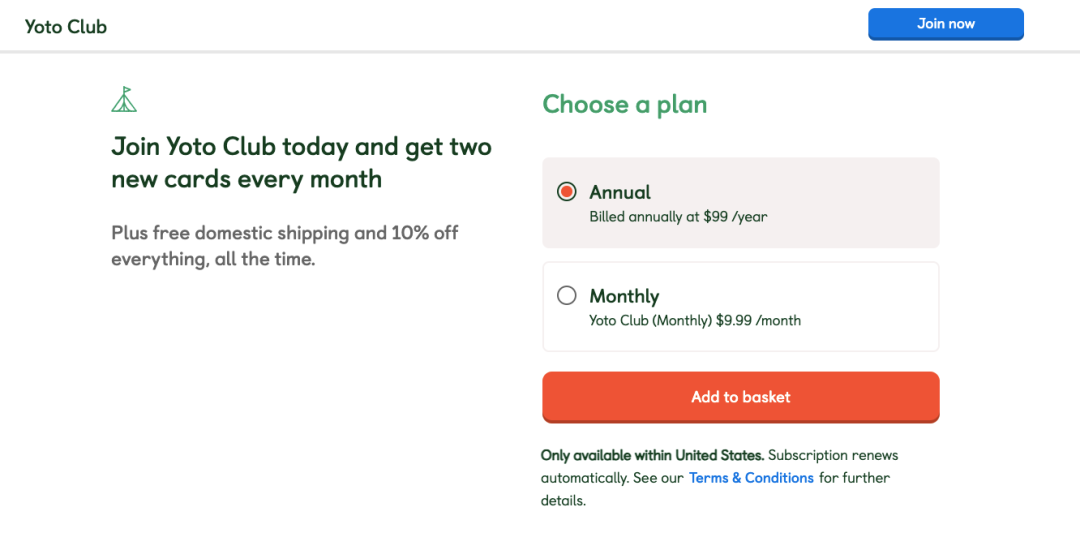The image size is (1080, 533).
Task: Click the "Annual" plan title label
Action: (x=620, y=192)
